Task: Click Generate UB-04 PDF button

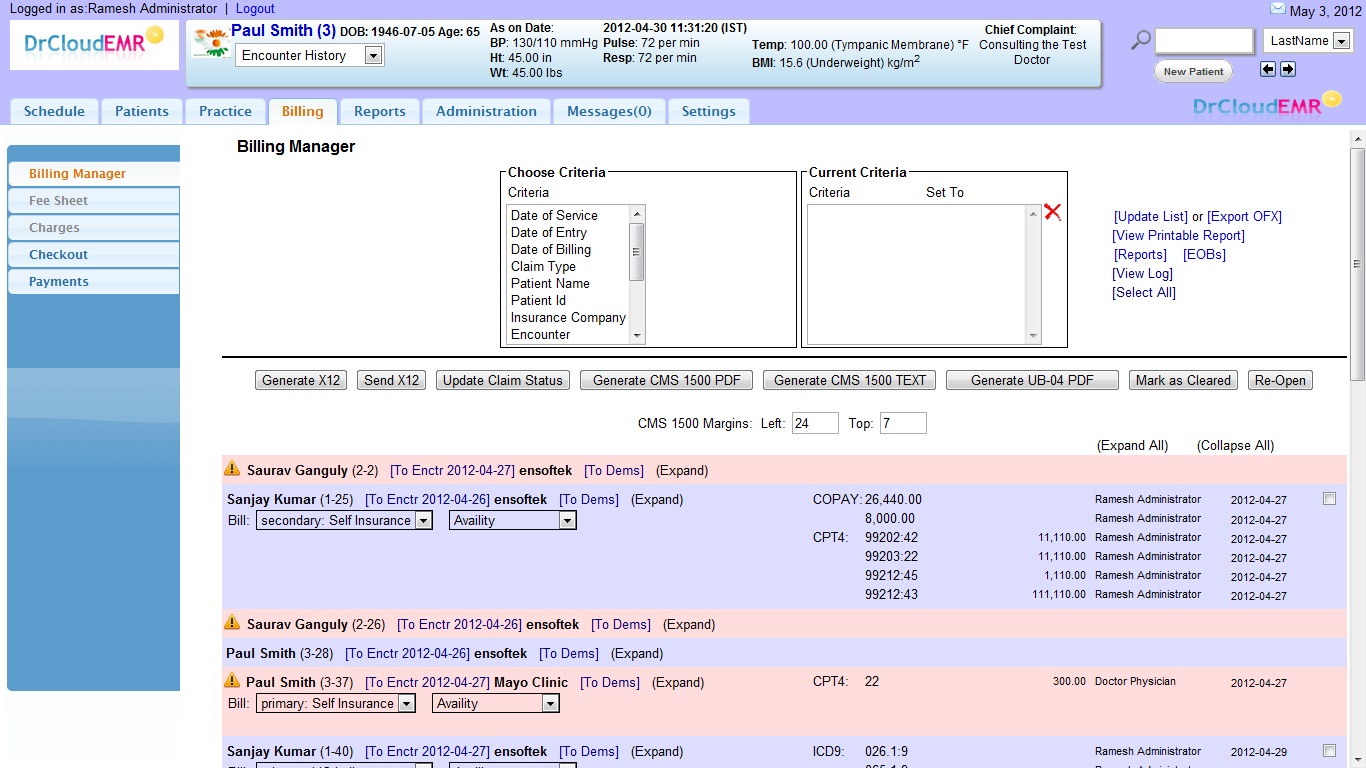Action: point(1032,380)
